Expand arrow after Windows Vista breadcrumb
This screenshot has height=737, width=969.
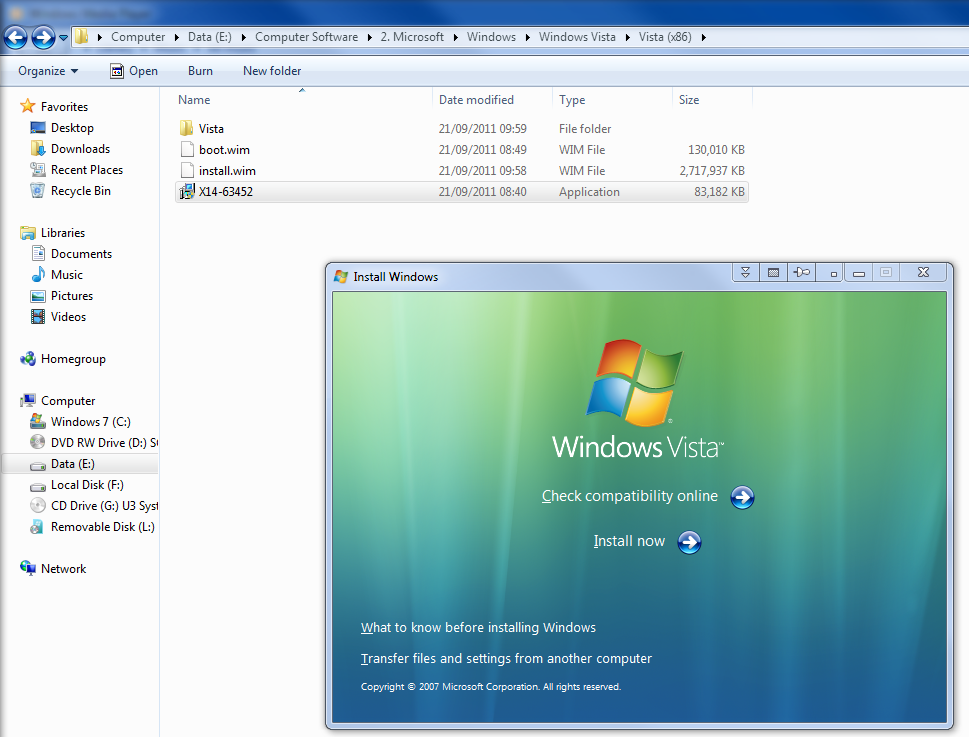pyautogui.click(x=627, y=38)
